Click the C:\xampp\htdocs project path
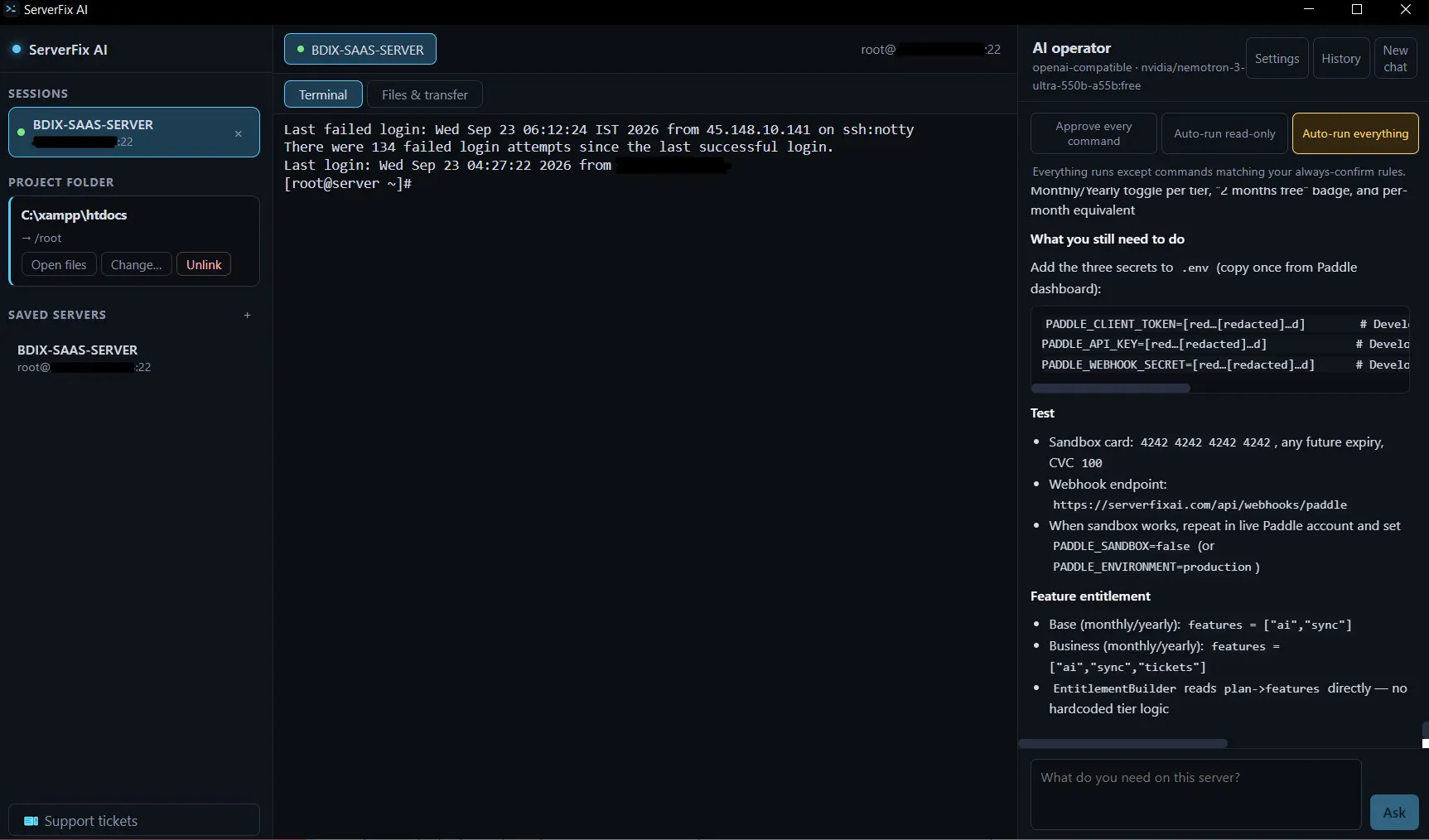This screenshot has height=840, width=1429. (74, 215)
